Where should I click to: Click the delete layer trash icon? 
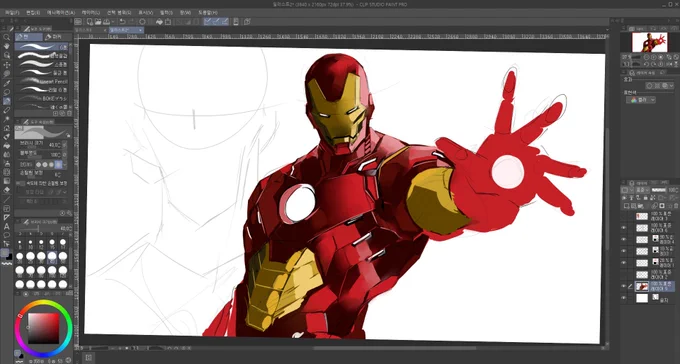click(676, 206)
